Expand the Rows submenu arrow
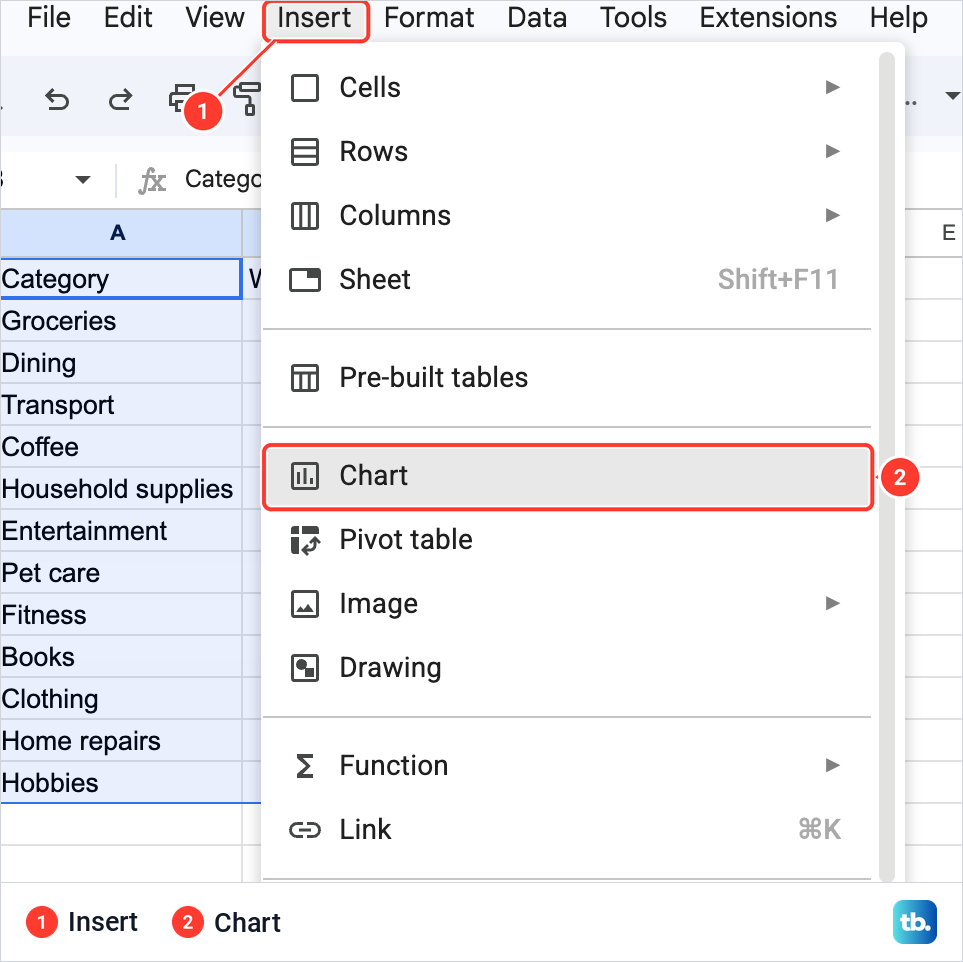This screenshot has width=963, height=962. coord(832,151)
